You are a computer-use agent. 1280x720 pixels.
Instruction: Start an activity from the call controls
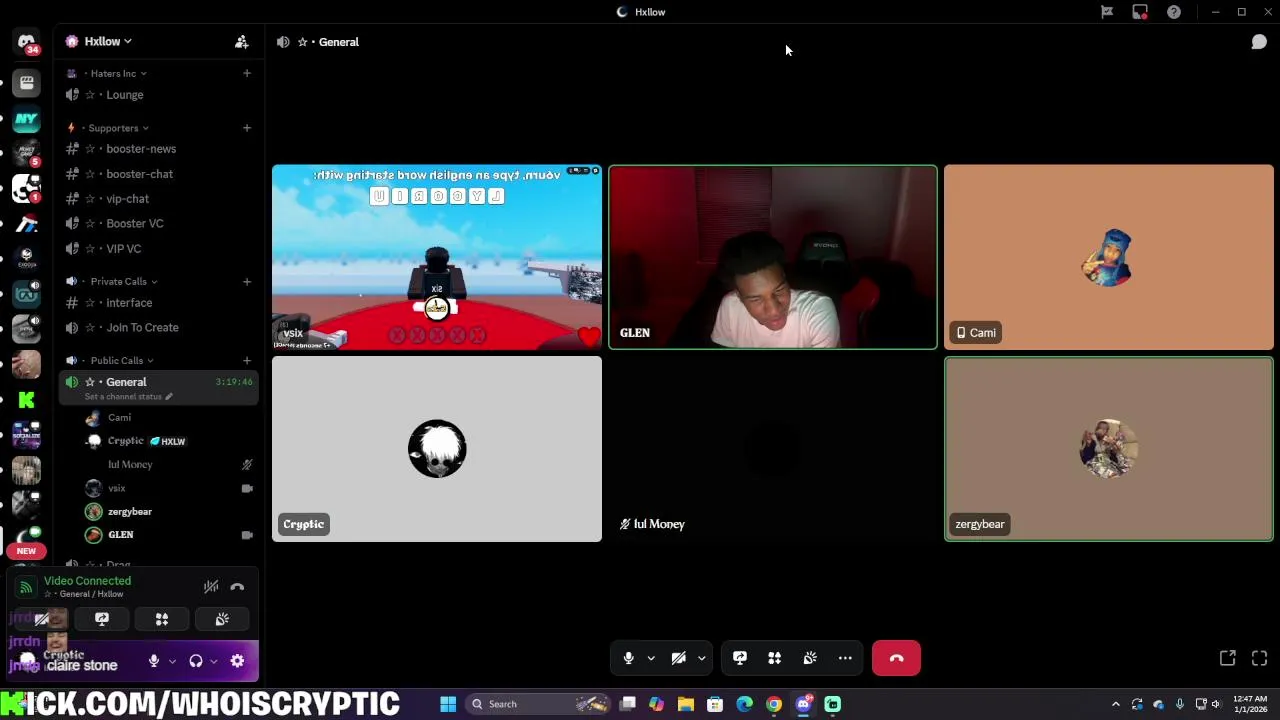tap(774, 658)
